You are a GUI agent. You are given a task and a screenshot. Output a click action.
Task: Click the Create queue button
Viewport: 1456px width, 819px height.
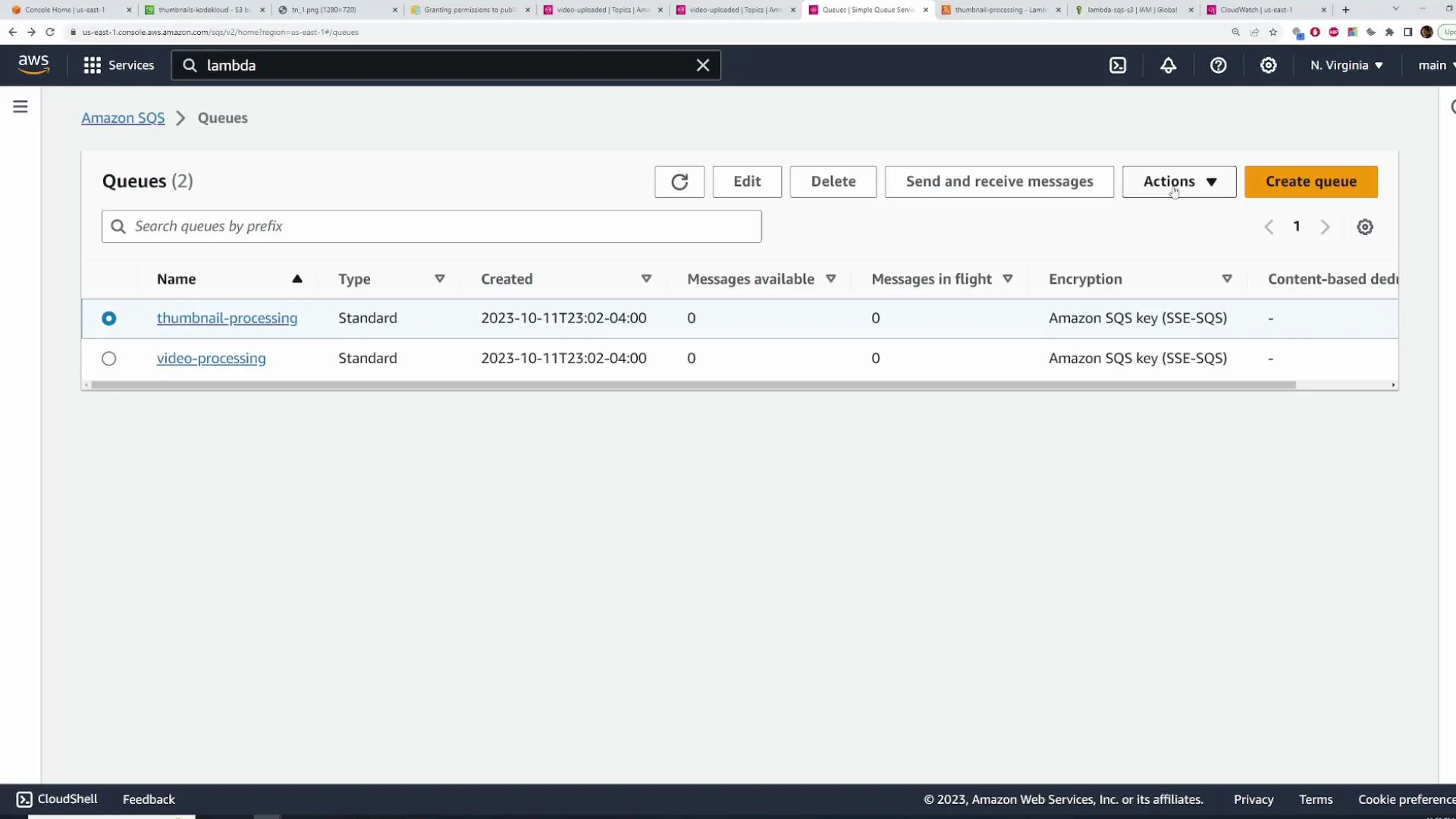1310,182
